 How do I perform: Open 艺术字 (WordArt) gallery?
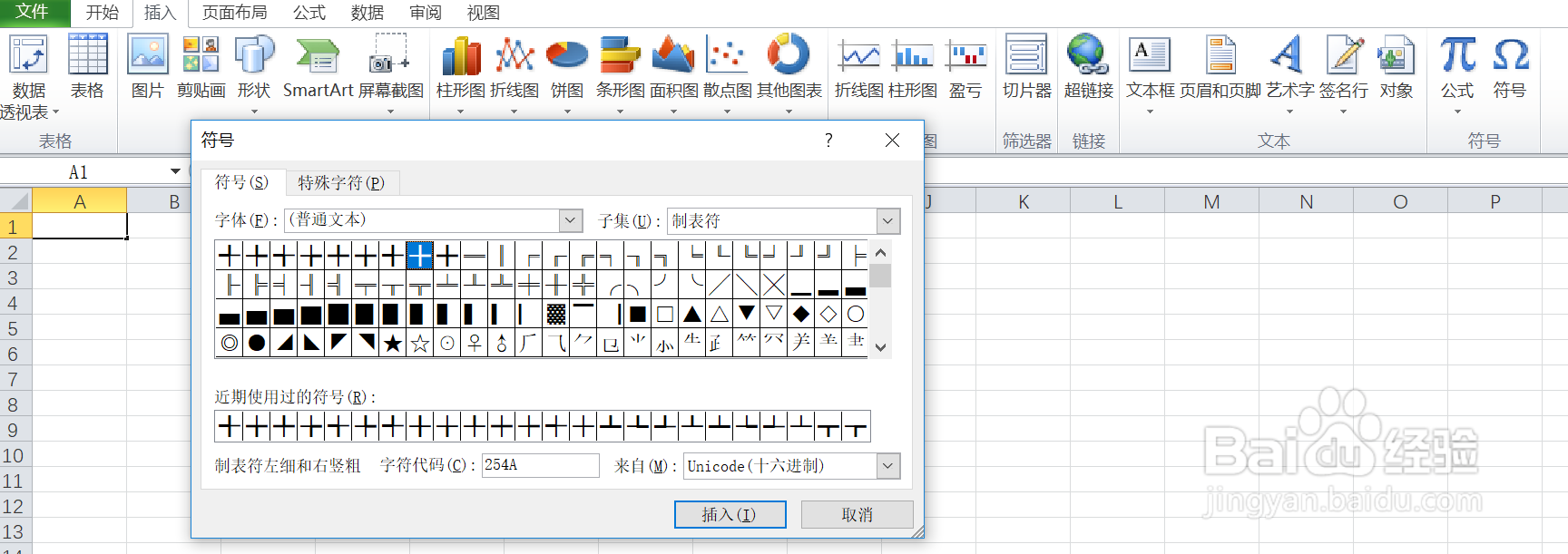click(x=1289, y=73)
